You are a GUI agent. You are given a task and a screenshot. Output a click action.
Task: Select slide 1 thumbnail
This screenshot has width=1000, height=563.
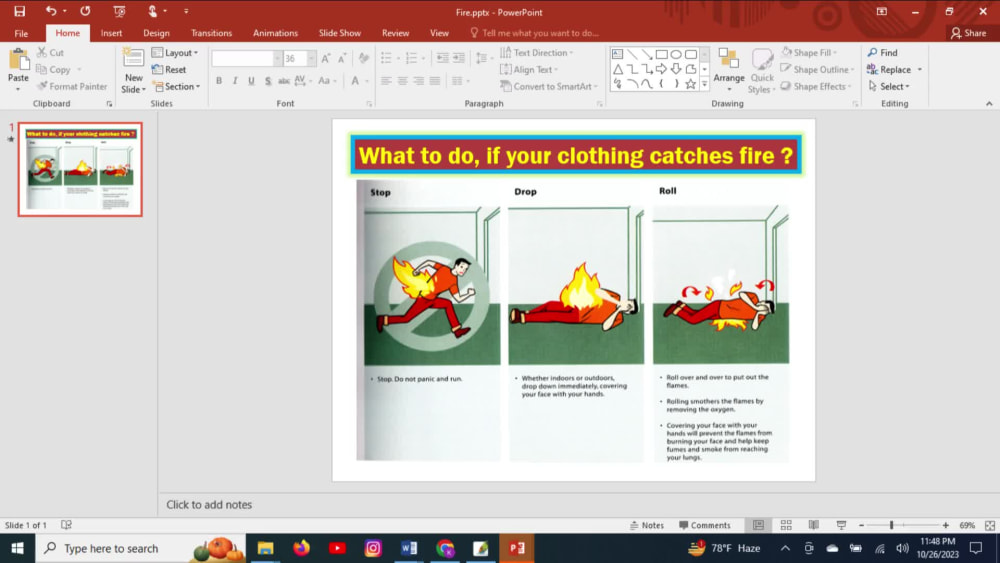(x=80, y=170)
